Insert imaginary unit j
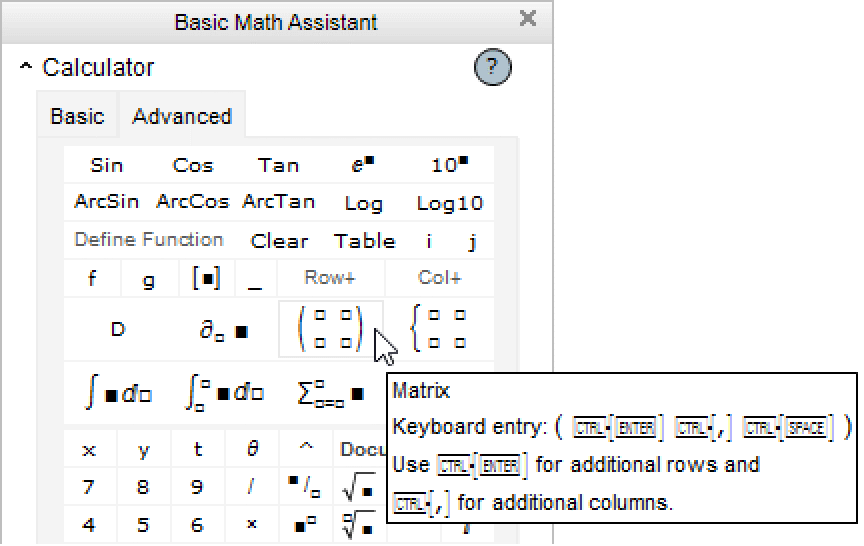Screen dimensions: 864x546 [472, 241]
